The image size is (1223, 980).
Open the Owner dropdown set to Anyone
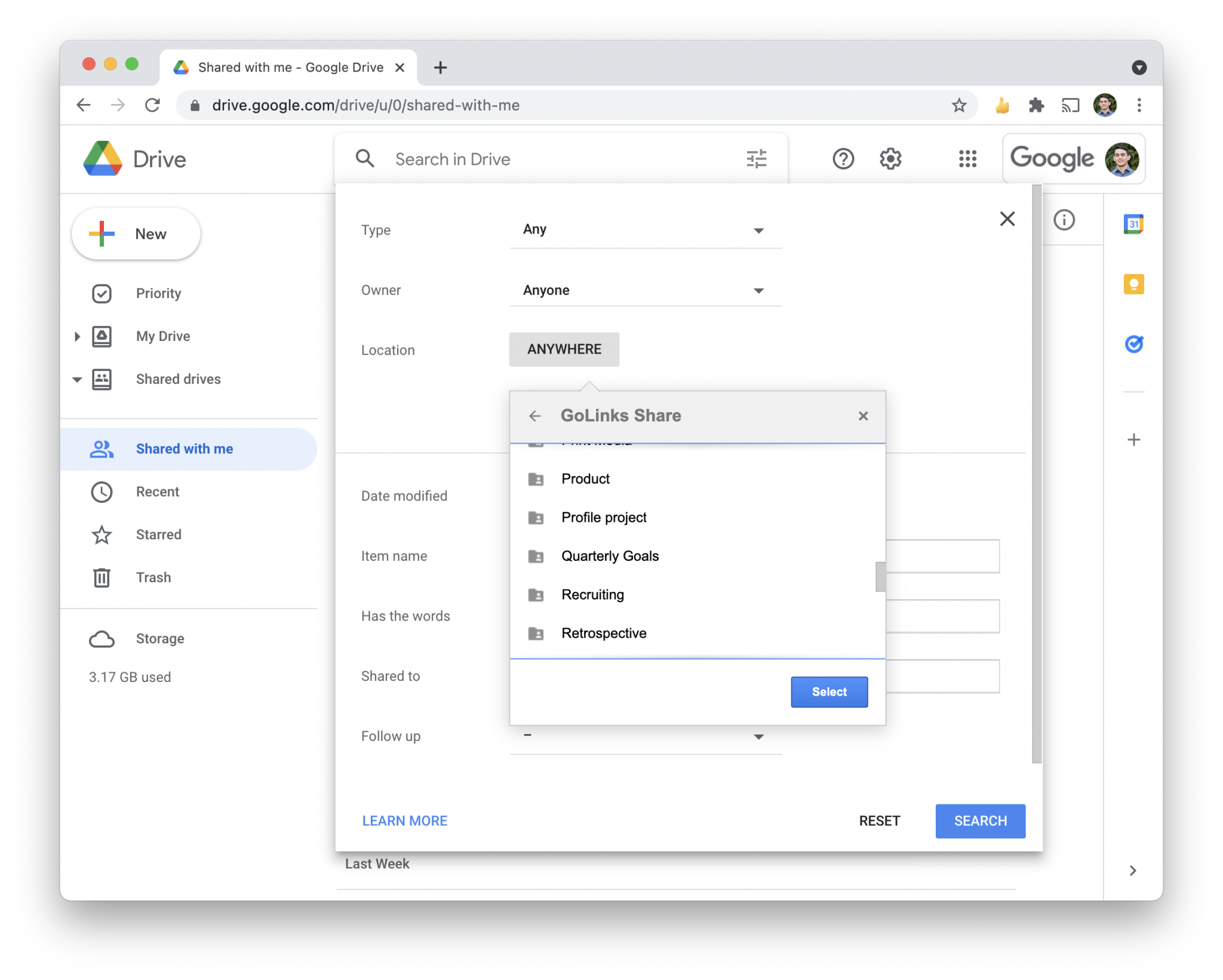click(x=644, y=290)
